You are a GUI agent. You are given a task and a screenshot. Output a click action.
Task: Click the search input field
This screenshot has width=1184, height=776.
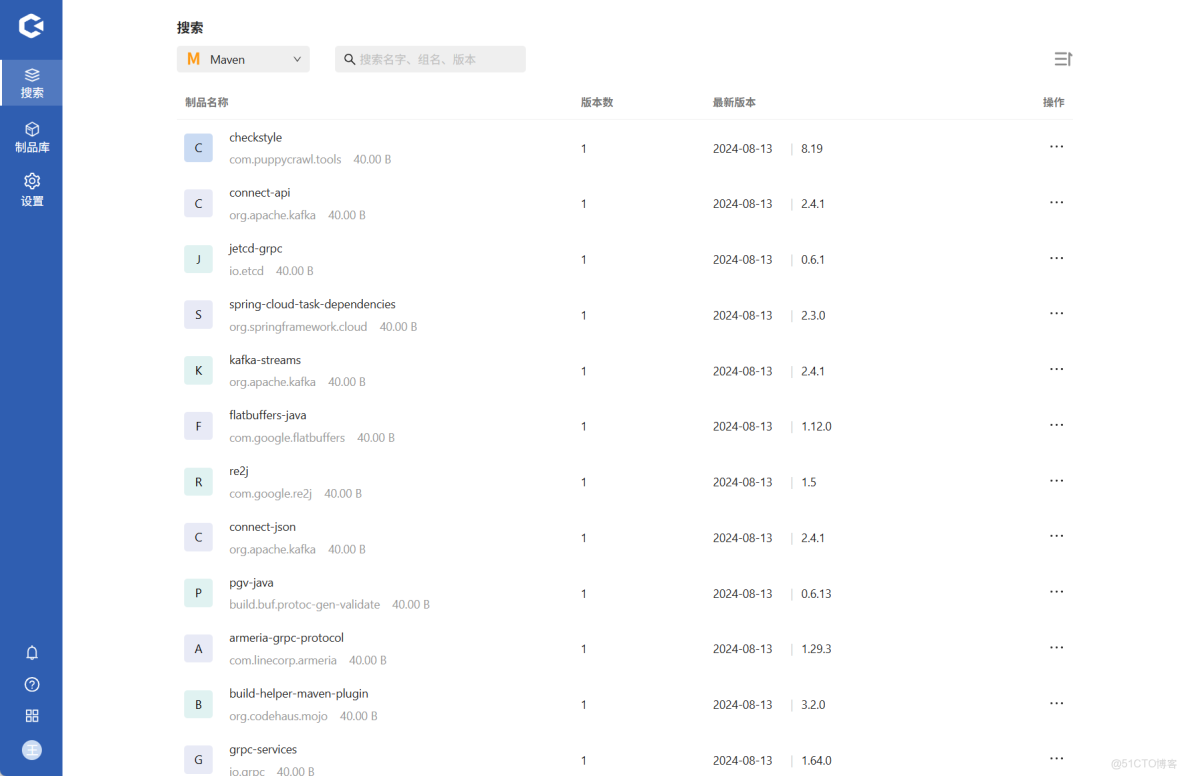click(430, 59)
